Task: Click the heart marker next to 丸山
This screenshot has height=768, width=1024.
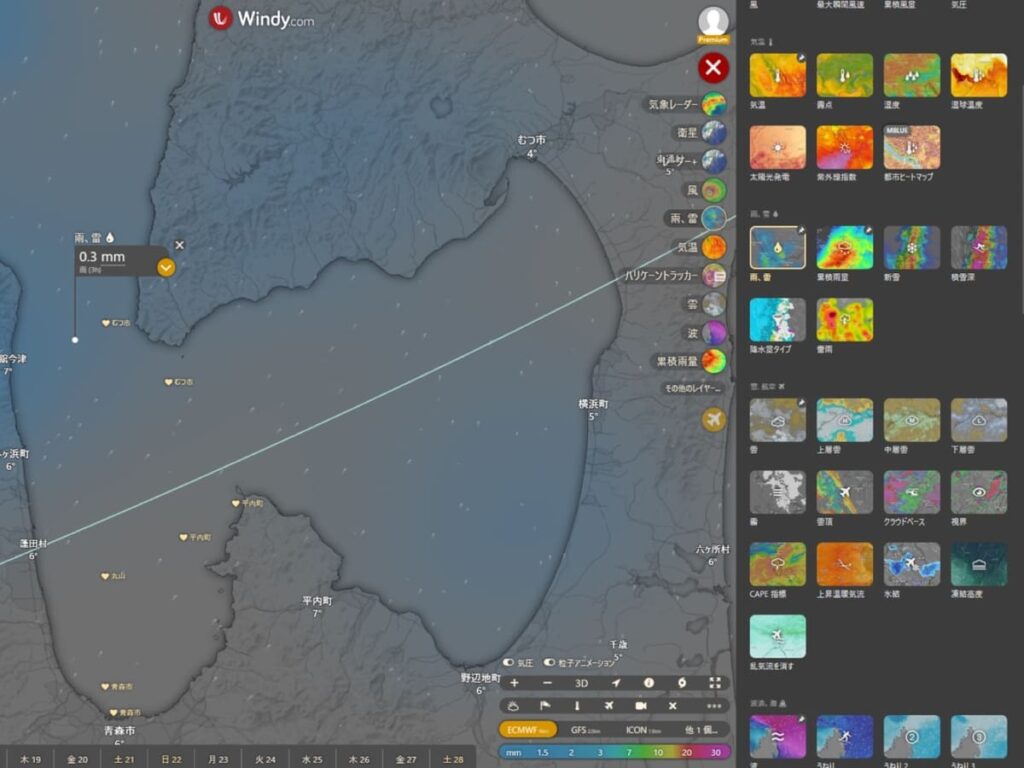Action: 104,576
